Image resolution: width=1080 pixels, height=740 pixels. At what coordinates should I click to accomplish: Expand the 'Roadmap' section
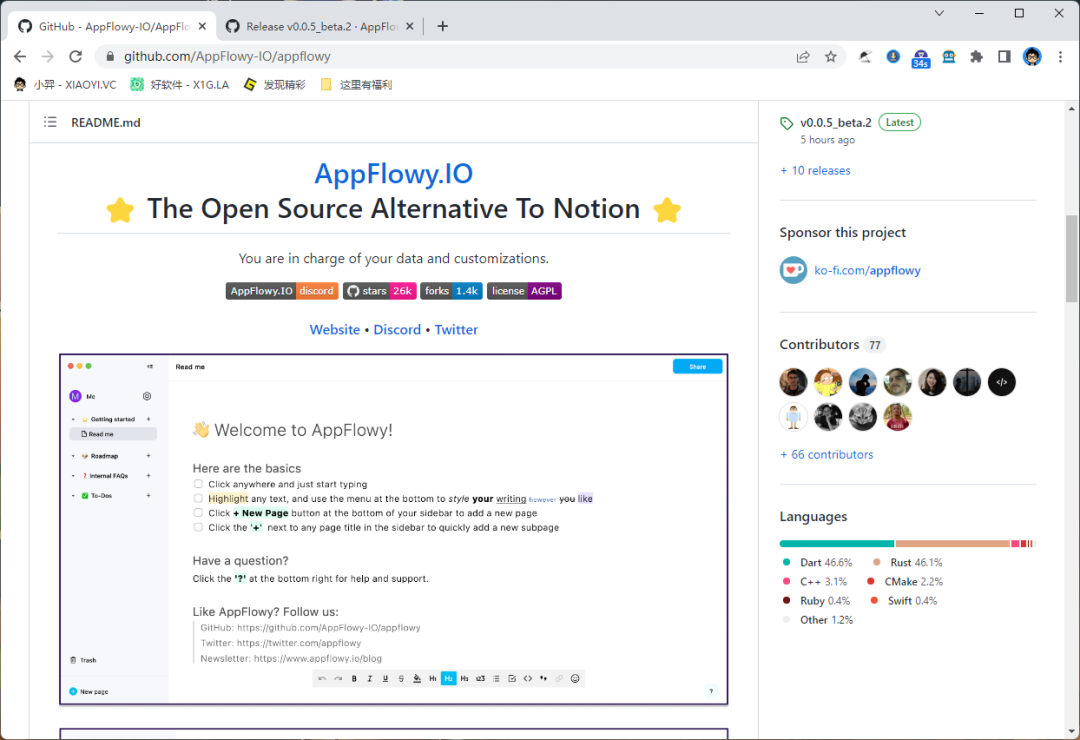(x=73, y=456)
